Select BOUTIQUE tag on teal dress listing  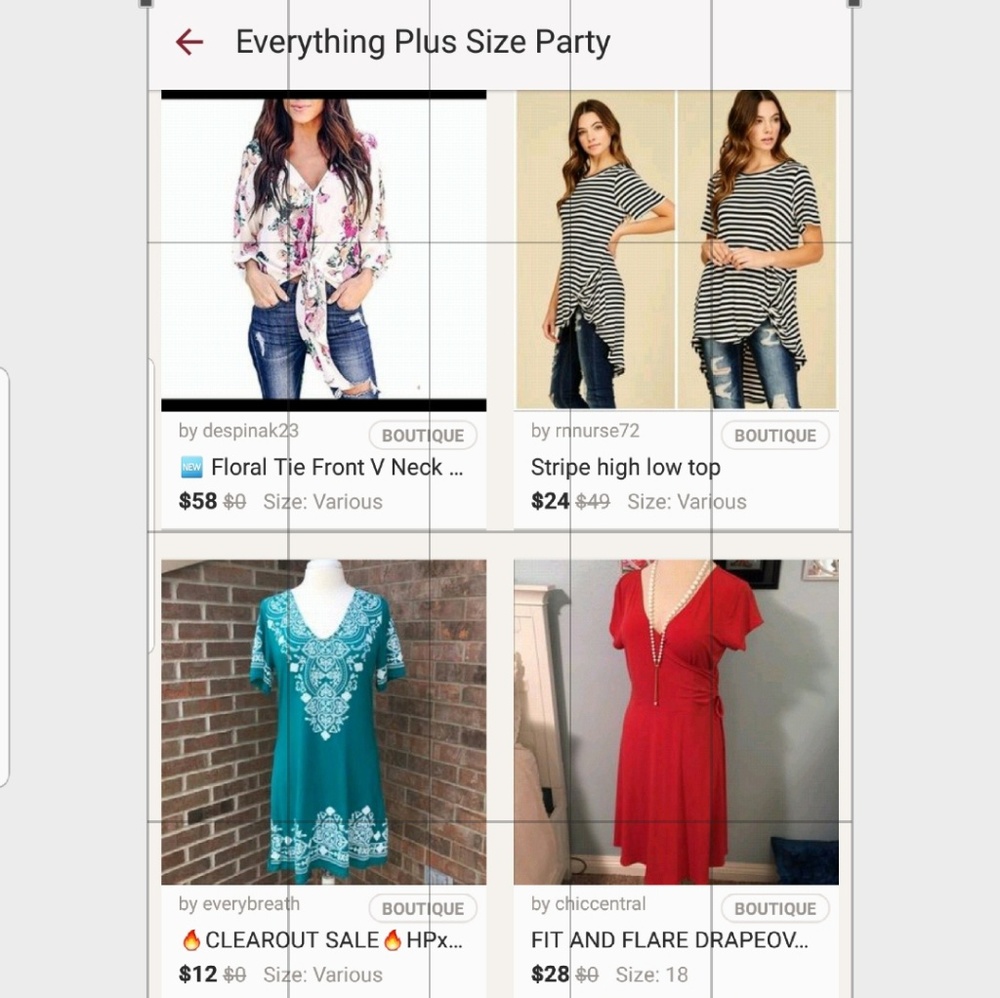423,909
